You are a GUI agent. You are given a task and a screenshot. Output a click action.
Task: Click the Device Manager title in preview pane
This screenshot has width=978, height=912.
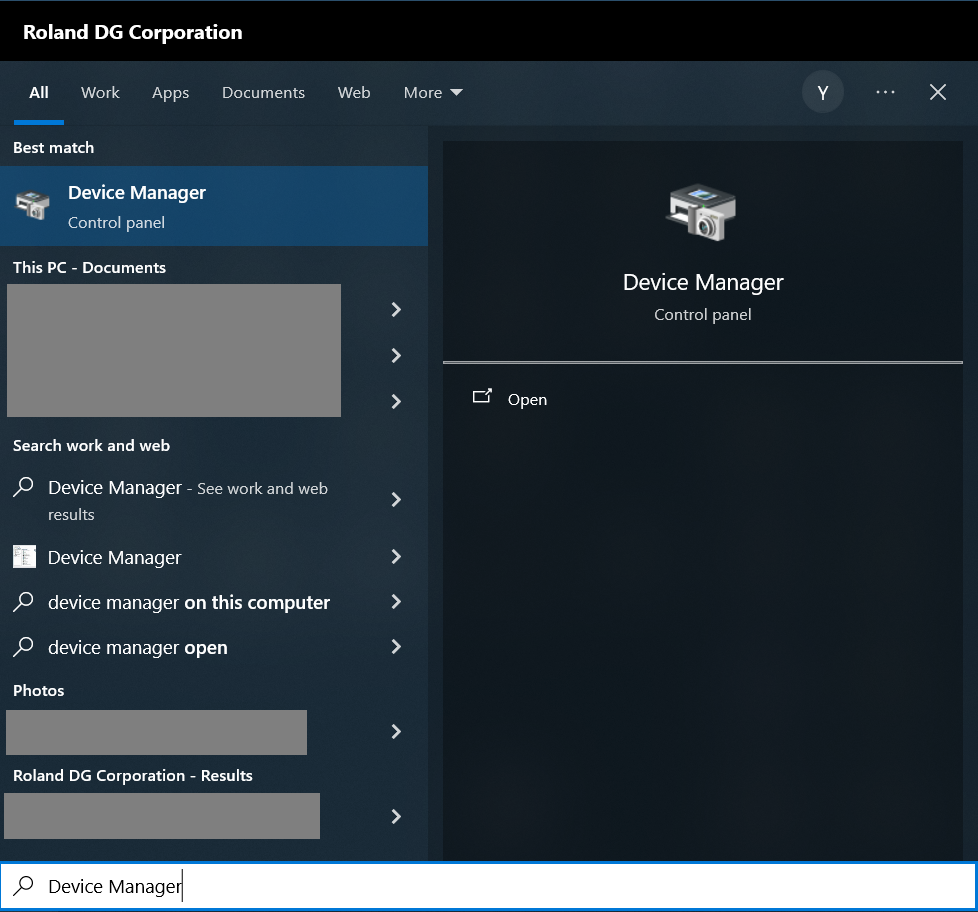(703, 283)
